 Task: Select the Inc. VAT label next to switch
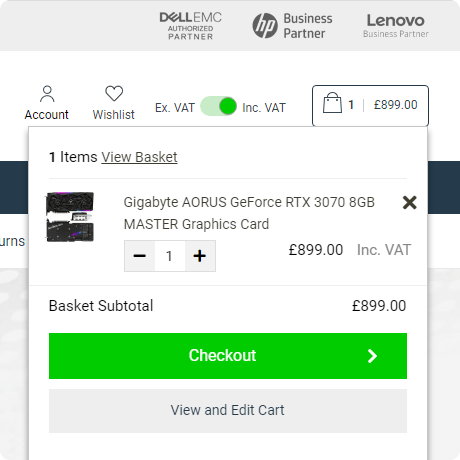click(264, 108)
